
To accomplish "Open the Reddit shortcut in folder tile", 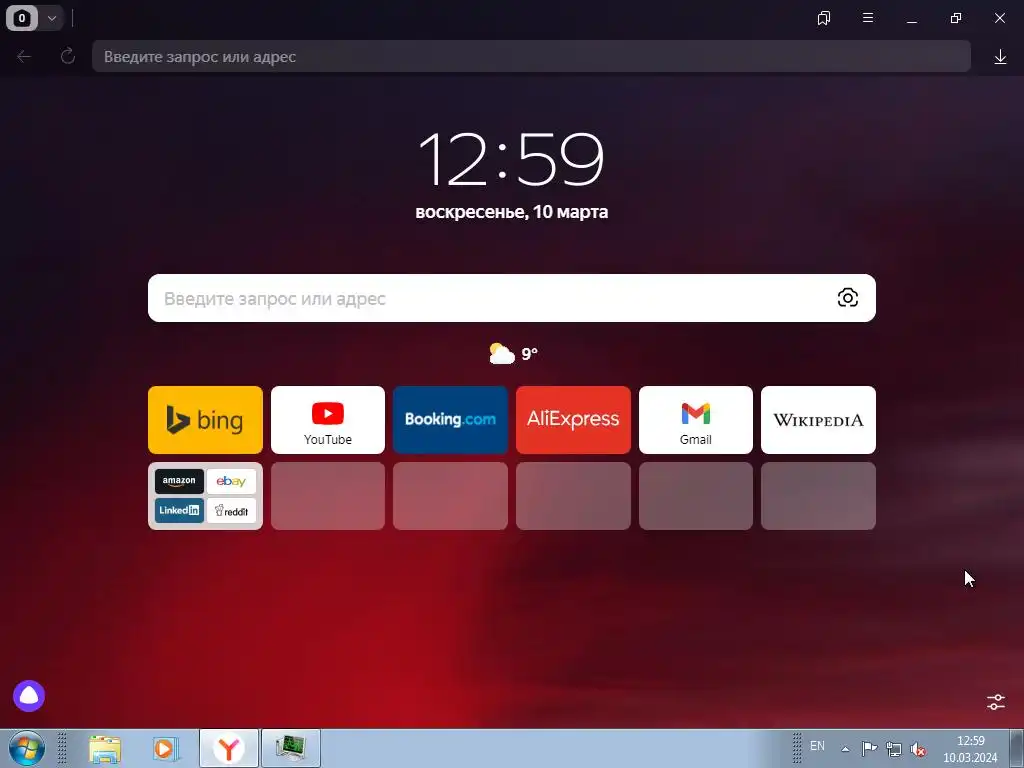I will 231,511.
